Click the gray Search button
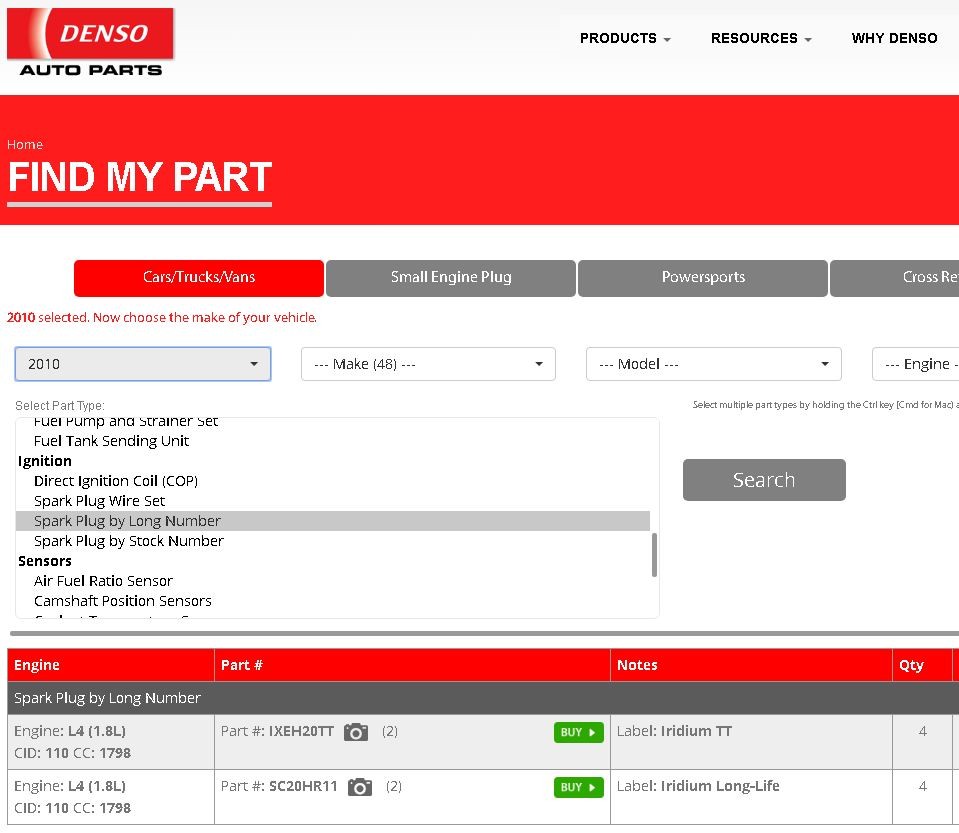The height and width of the screenshot is (833, 959). click(764, 480)
